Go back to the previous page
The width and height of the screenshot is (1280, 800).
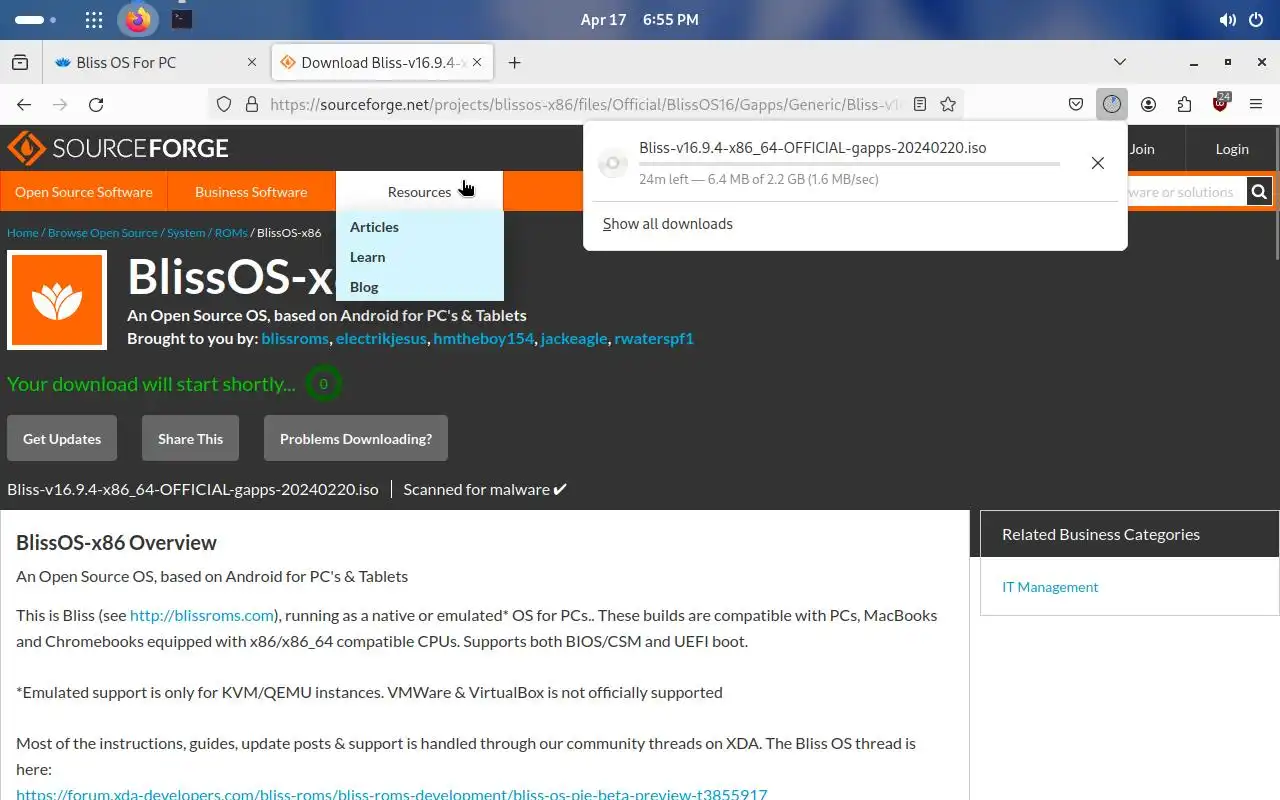point(24,104)
